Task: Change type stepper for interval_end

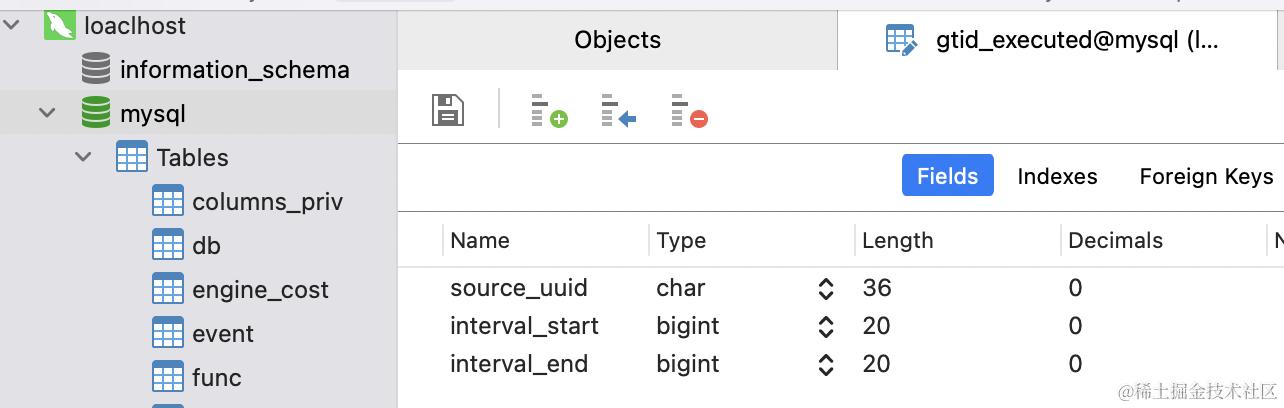Action: pyautogui.click(x=825, y=364)
